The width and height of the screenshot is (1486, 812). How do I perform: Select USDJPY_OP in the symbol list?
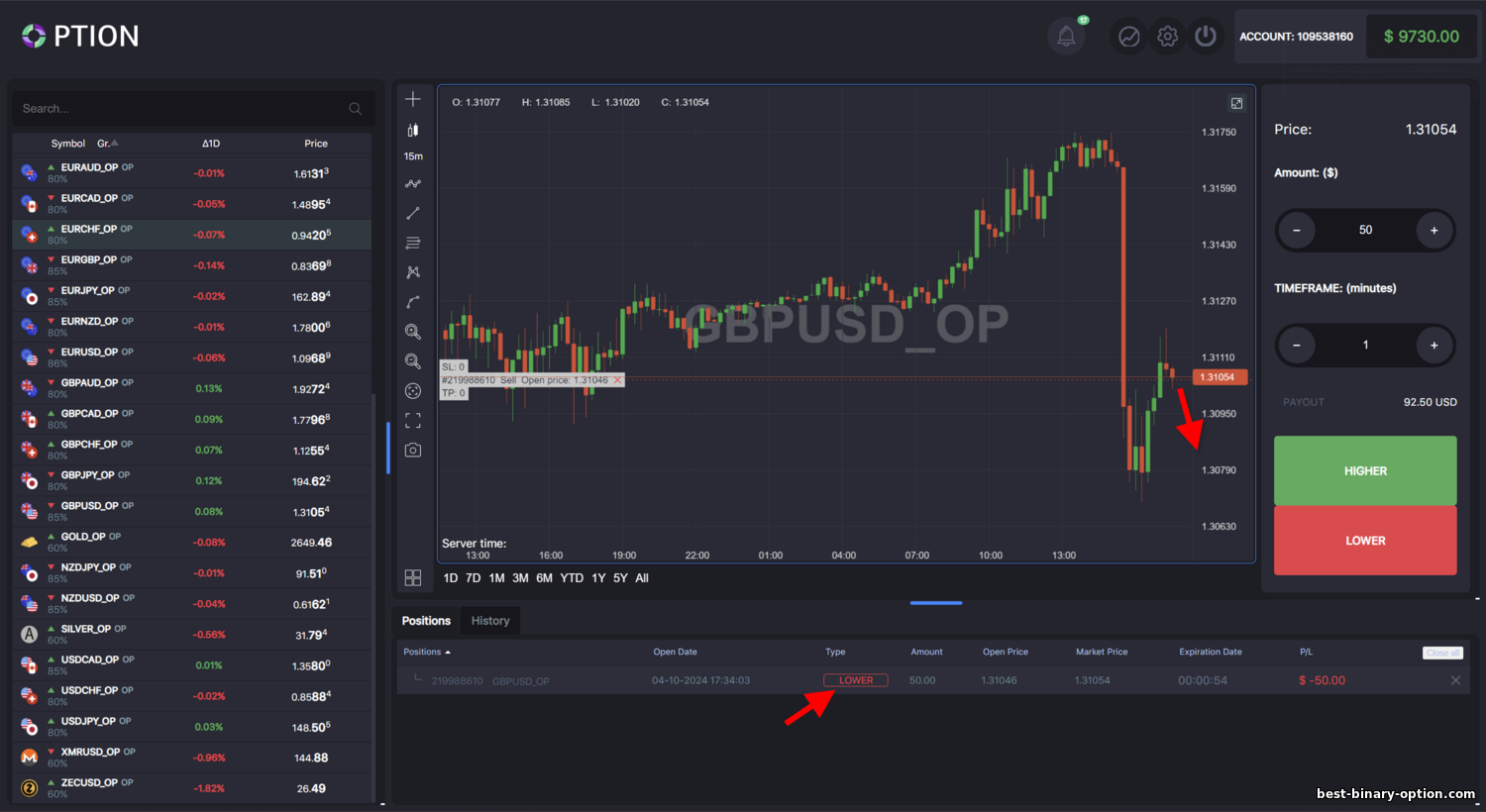pyautogui.click(x=192, y=726)
